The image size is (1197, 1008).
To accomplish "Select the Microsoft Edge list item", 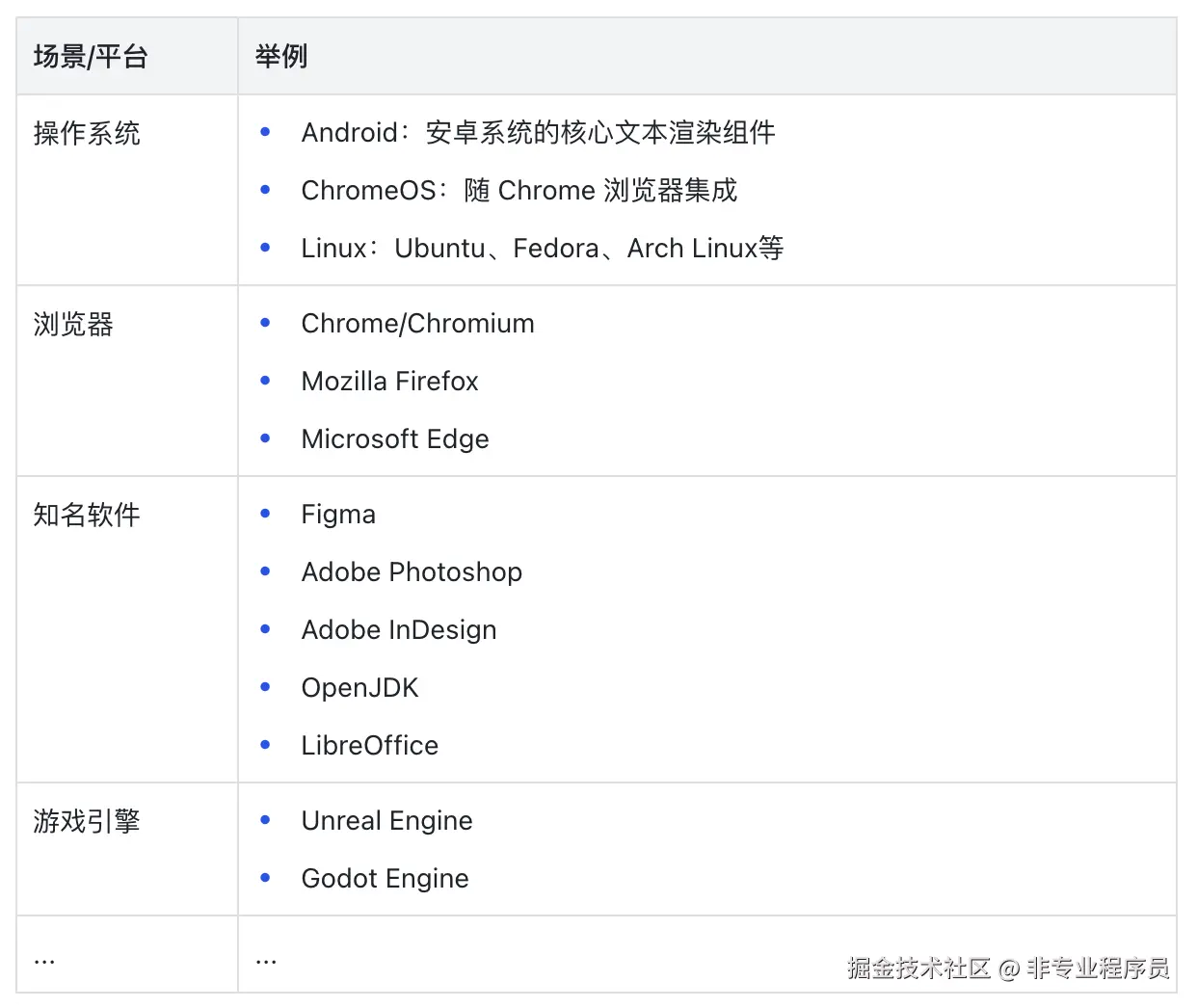I will click(x=395, y=439).
